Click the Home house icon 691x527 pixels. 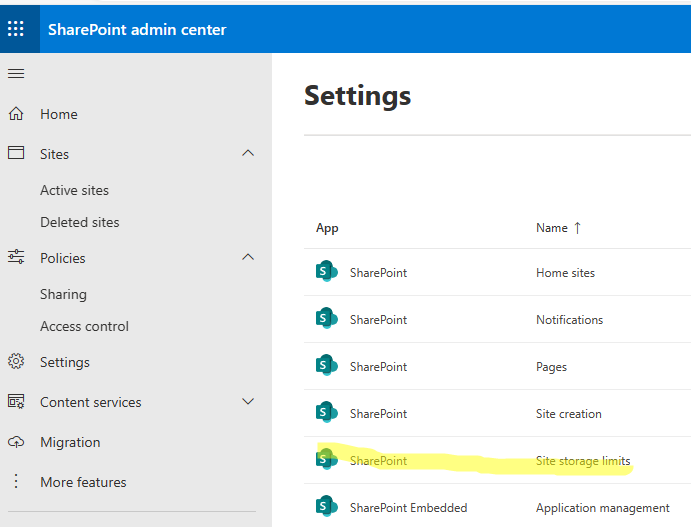(16, 114)
